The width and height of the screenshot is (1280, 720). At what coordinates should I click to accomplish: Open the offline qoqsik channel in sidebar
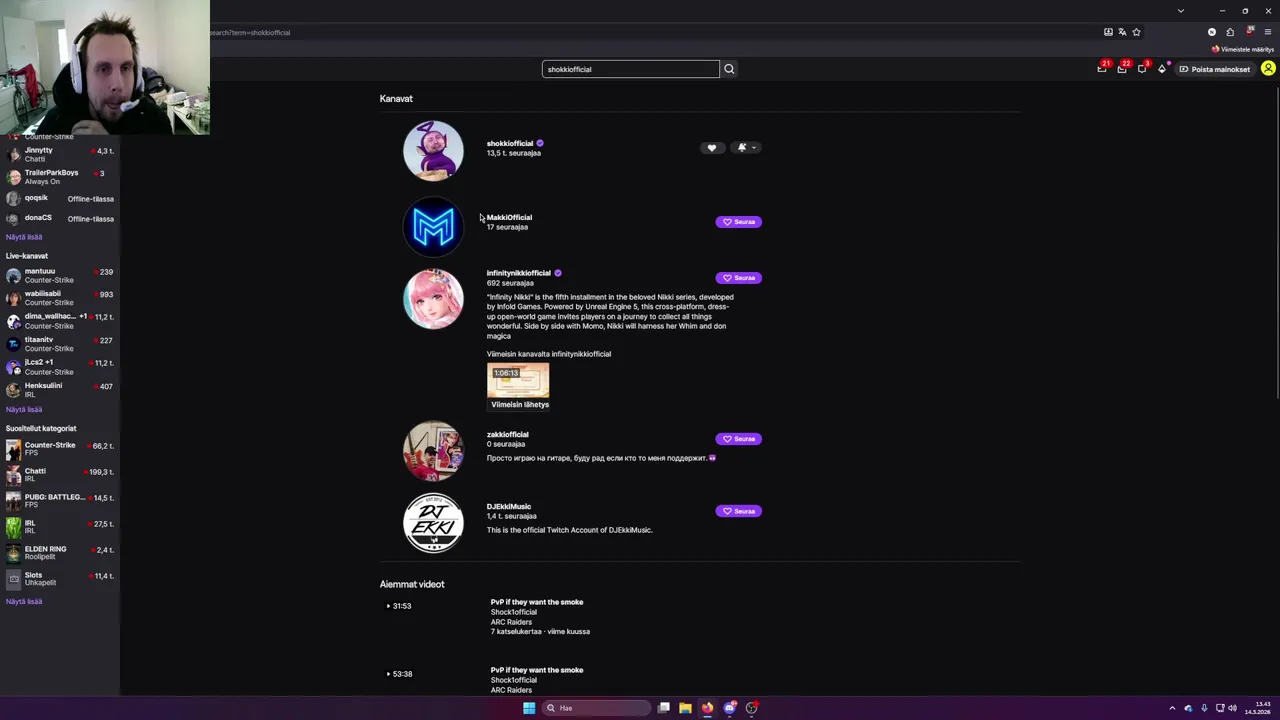point(60,199)
